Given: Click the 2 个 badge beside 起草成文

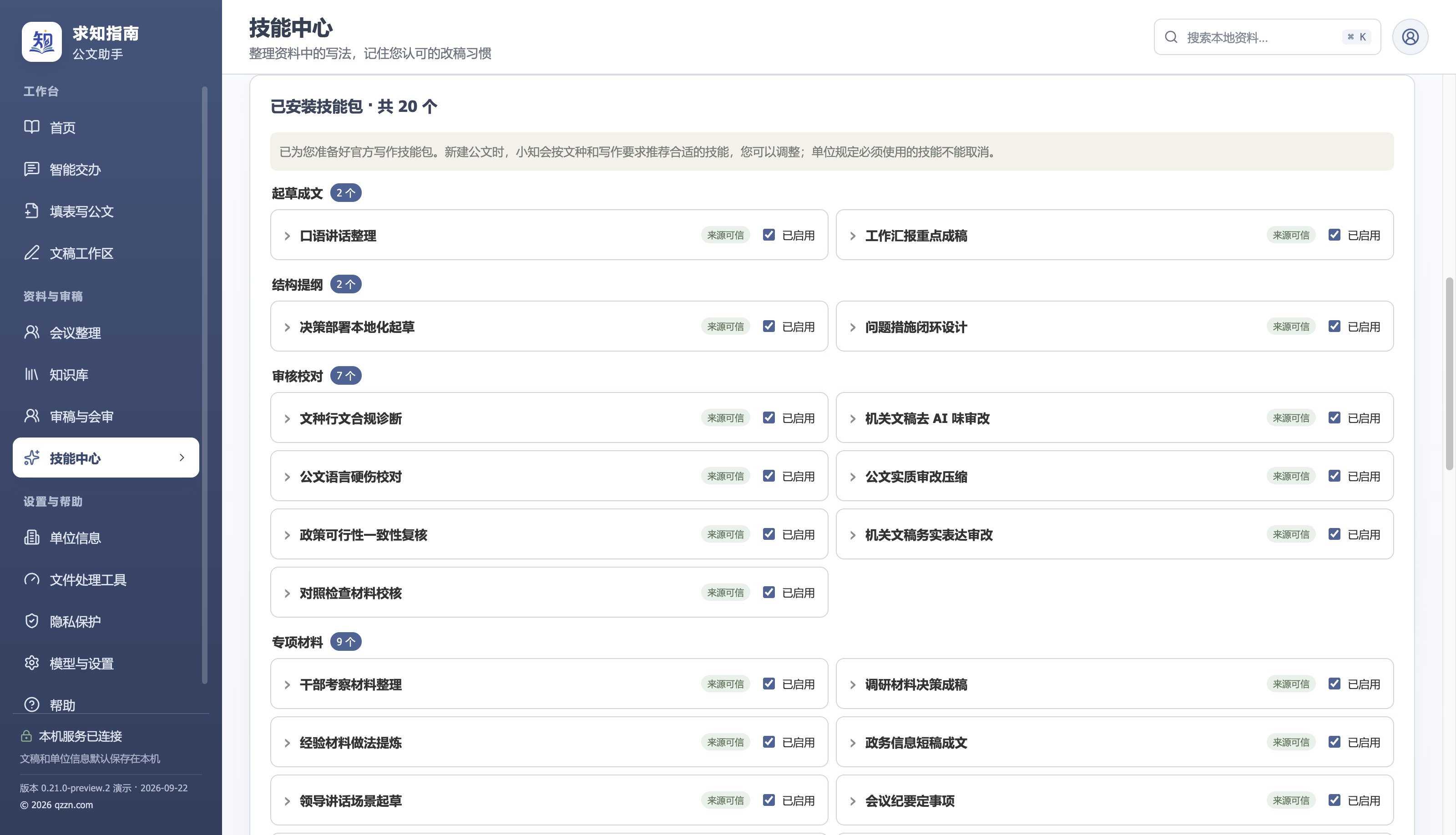Looking at the screenshot, I should point(345,193).
